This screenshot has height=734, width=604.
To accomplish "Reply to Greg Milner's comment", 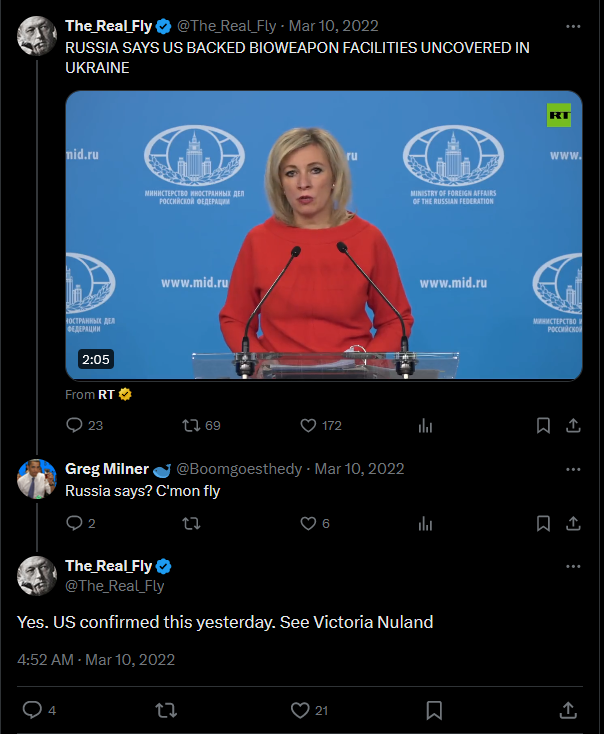I will (x=74, y=523).
